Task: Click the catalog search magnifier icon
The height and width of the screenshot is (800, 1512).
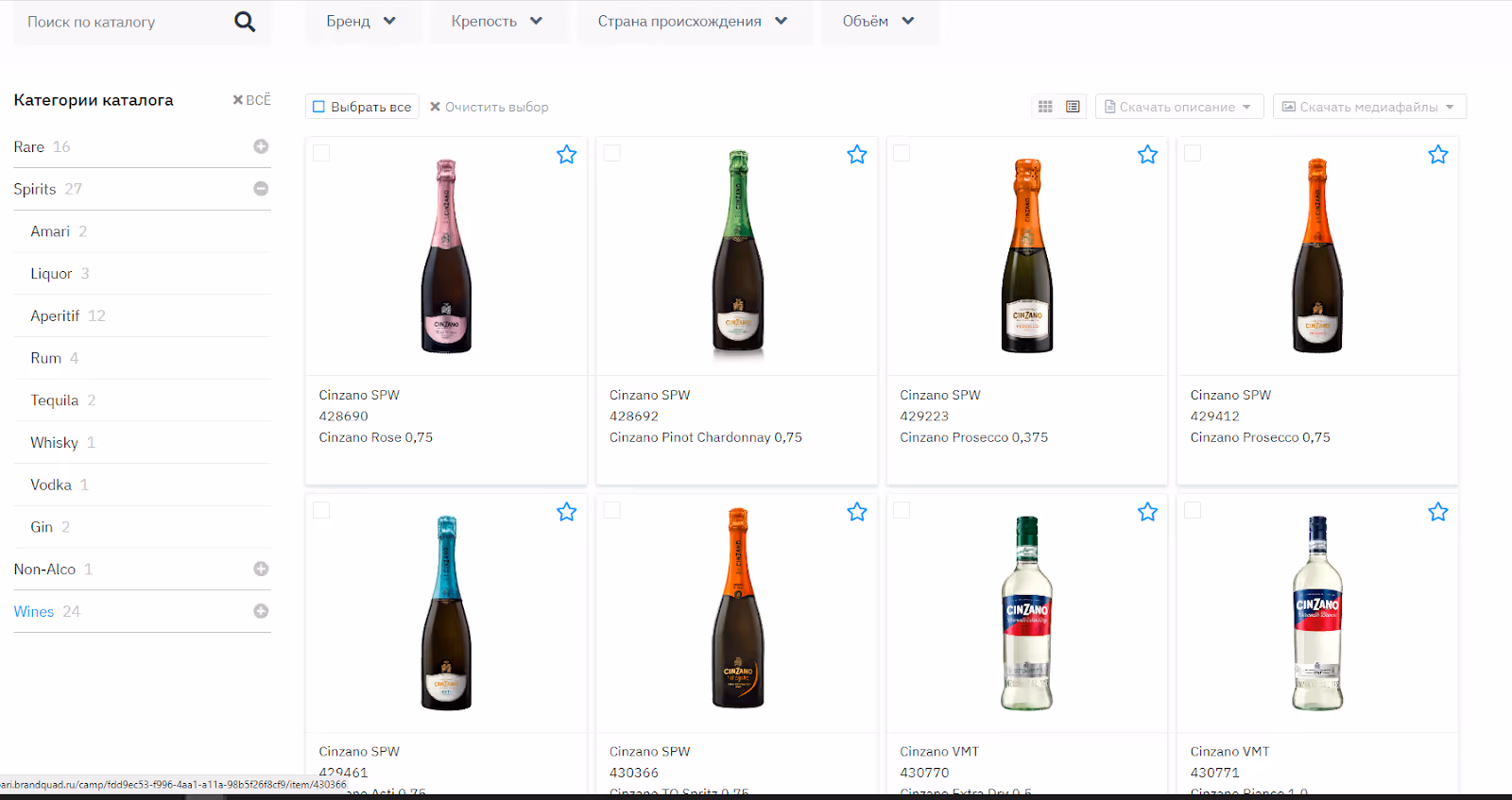Action: point(245,22)
